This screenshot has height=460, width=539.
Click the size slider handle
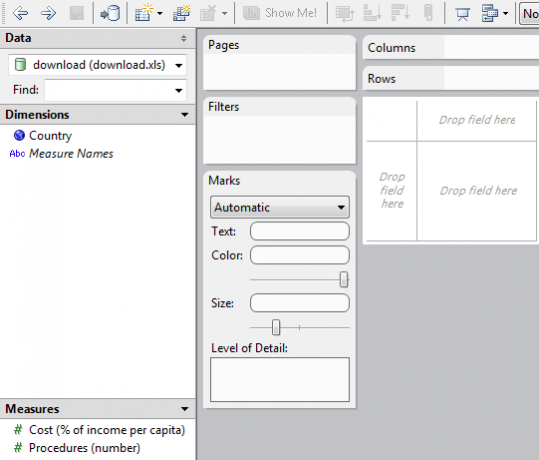276,327
